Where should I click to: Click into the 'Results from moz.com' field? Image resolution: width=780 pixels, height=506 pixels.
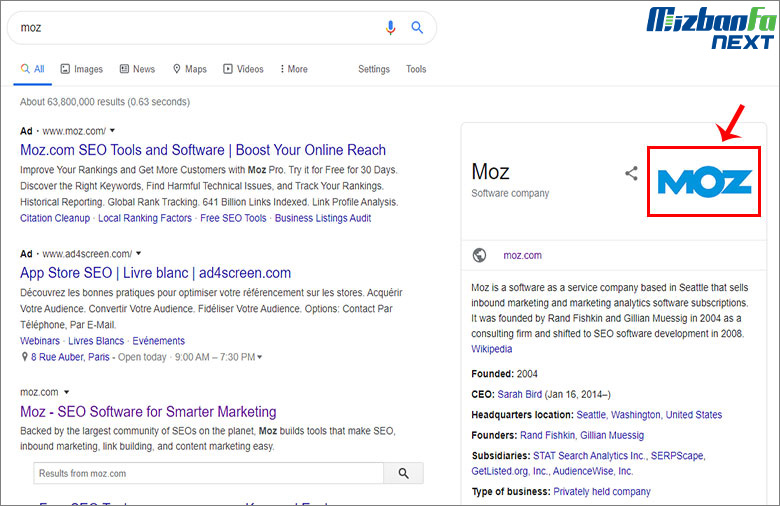click(x=208, y=473)
